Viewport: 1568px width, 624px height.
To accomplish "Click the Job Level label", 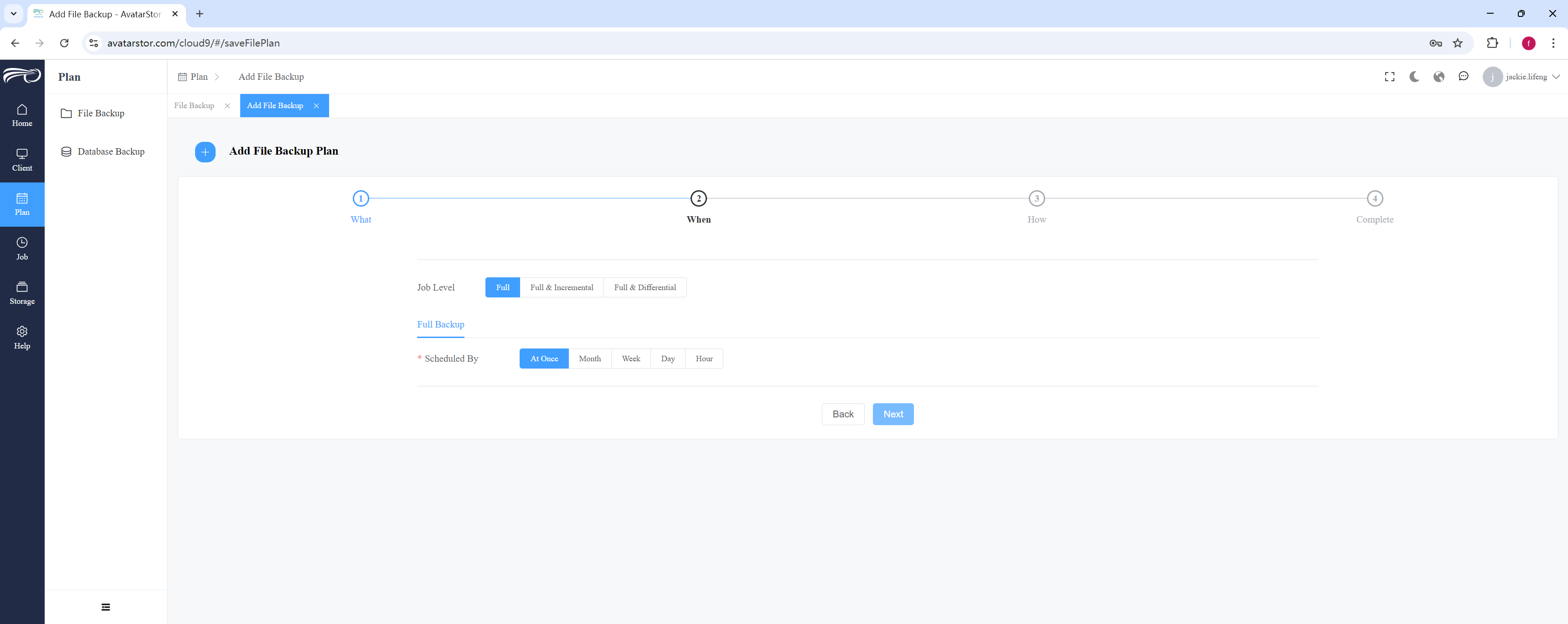I will click(x=435, y=288).
